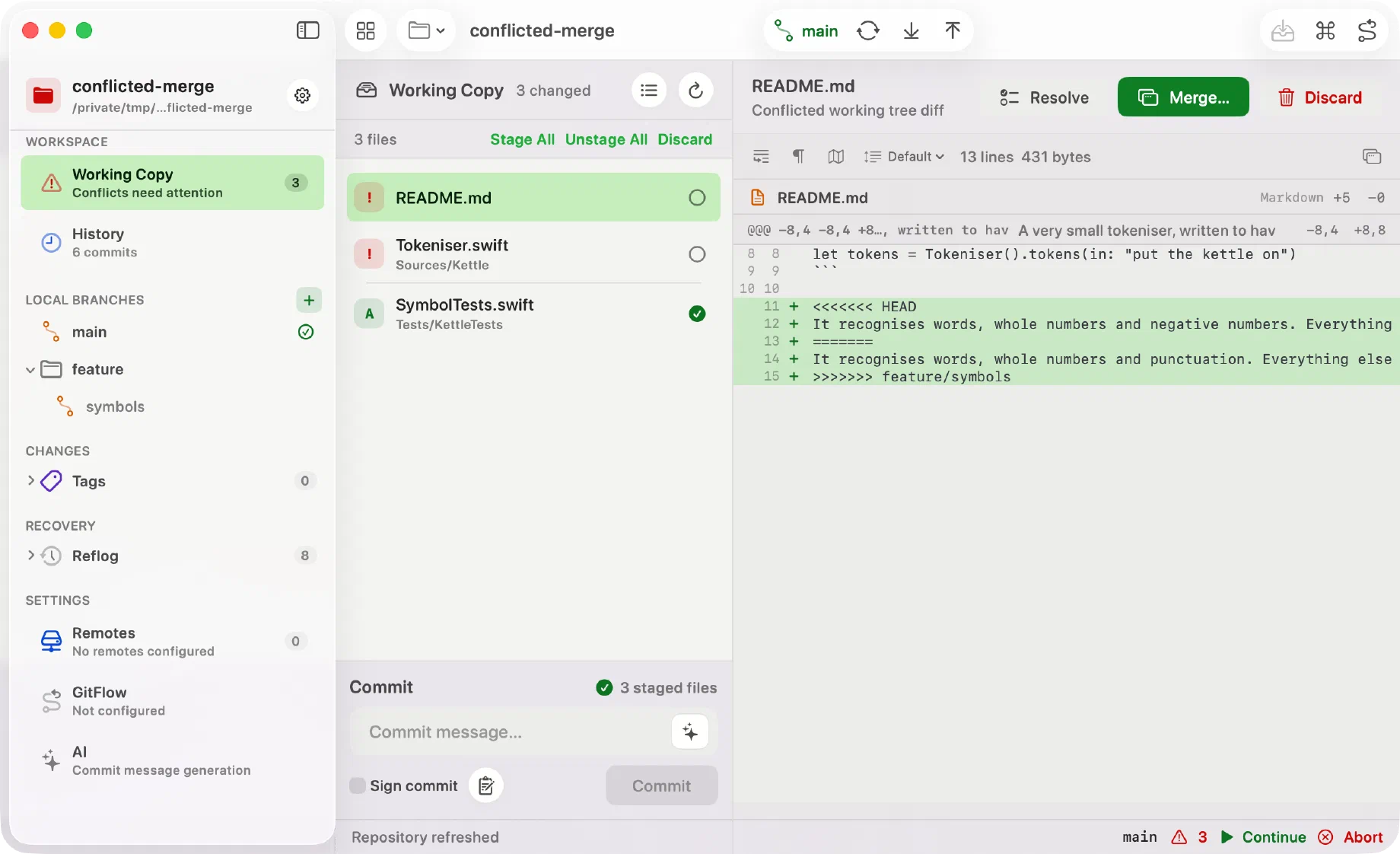
Task: Click Continue merge in status bar
Action: coord(1263,837)
